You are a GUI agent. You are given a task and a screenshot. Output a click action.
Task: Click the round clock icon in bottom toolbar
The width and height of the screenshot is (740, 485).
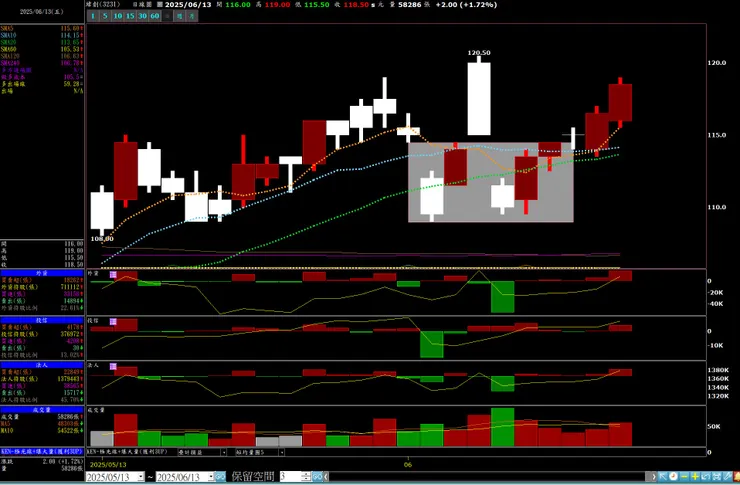point(673,477)
